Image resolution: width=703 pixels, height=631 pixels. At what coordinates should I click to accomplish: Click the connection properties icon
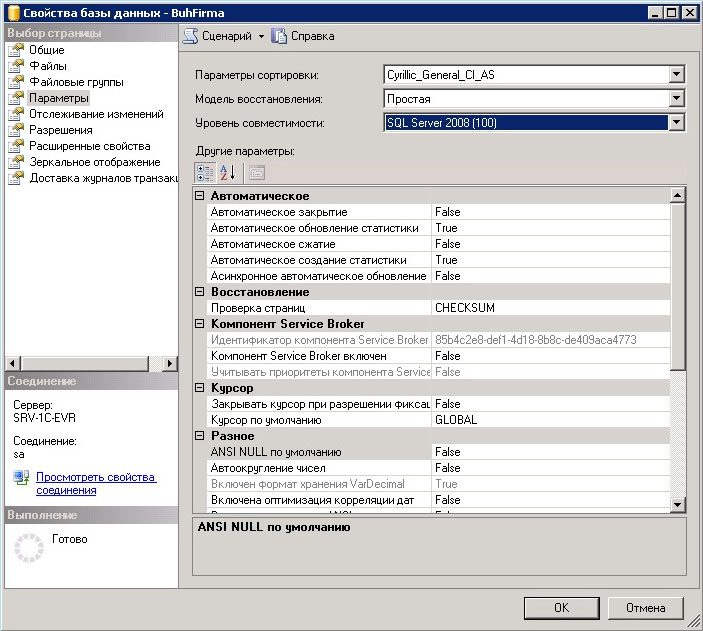pyautogui.click(x=21, y=478)
